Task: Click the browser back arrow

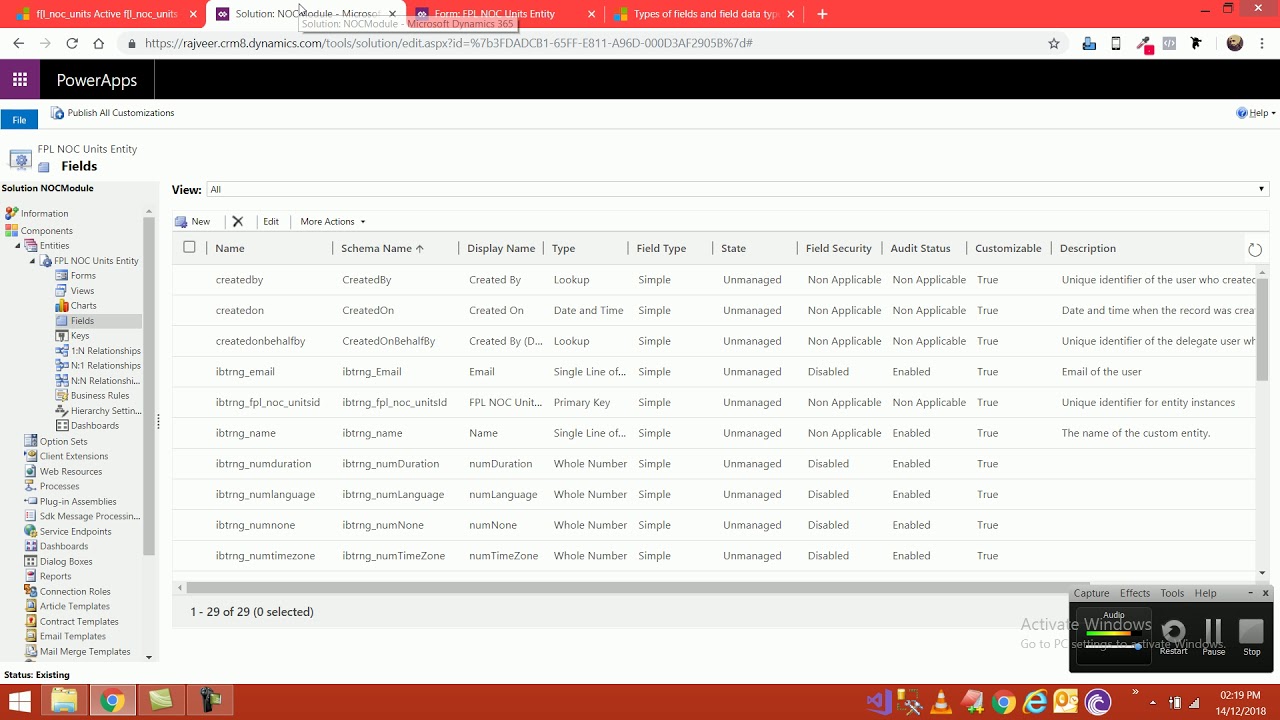Action: click(x=18, y=43)
